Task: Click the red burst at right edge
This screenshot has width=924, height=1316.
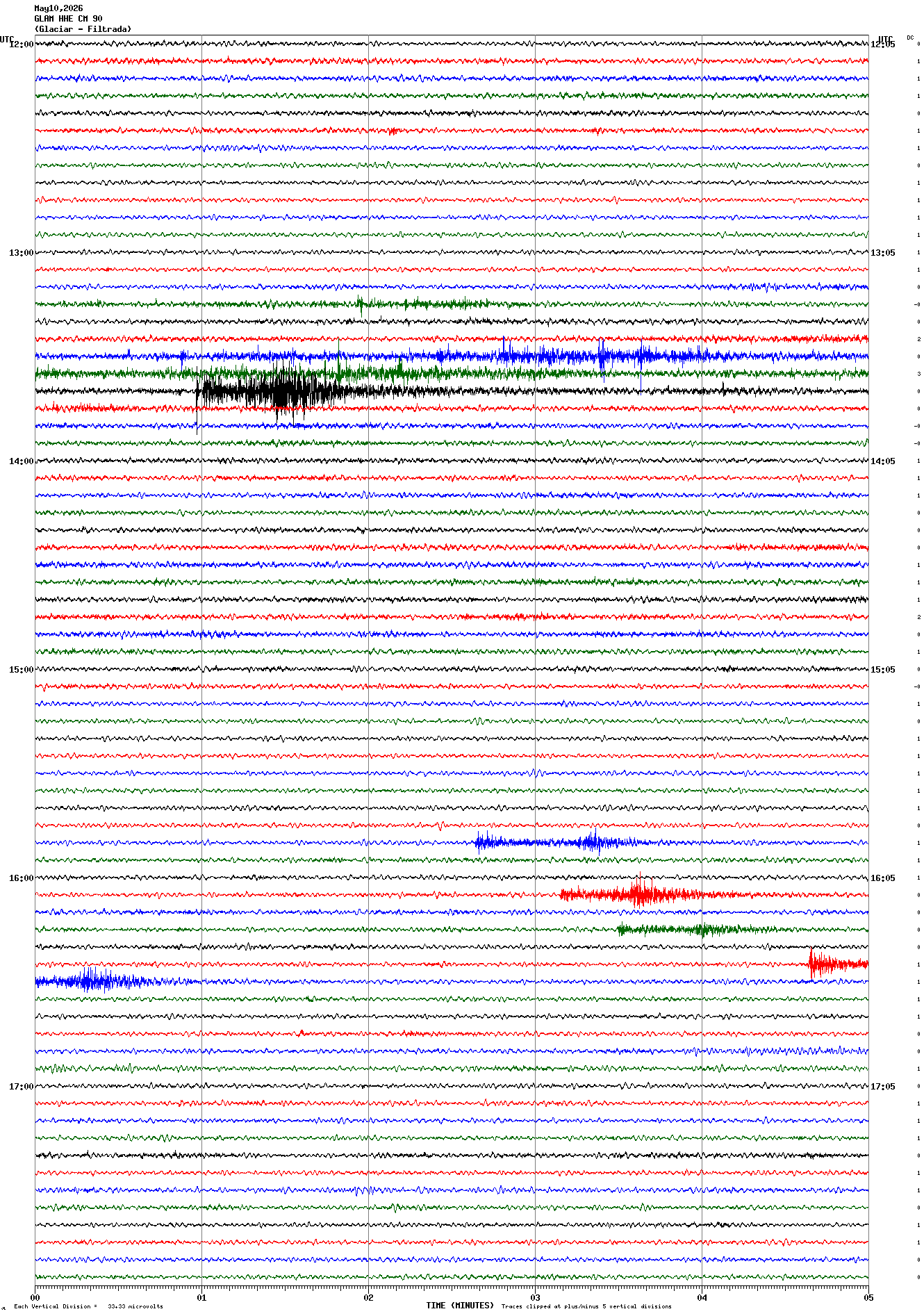Action: 837,964
